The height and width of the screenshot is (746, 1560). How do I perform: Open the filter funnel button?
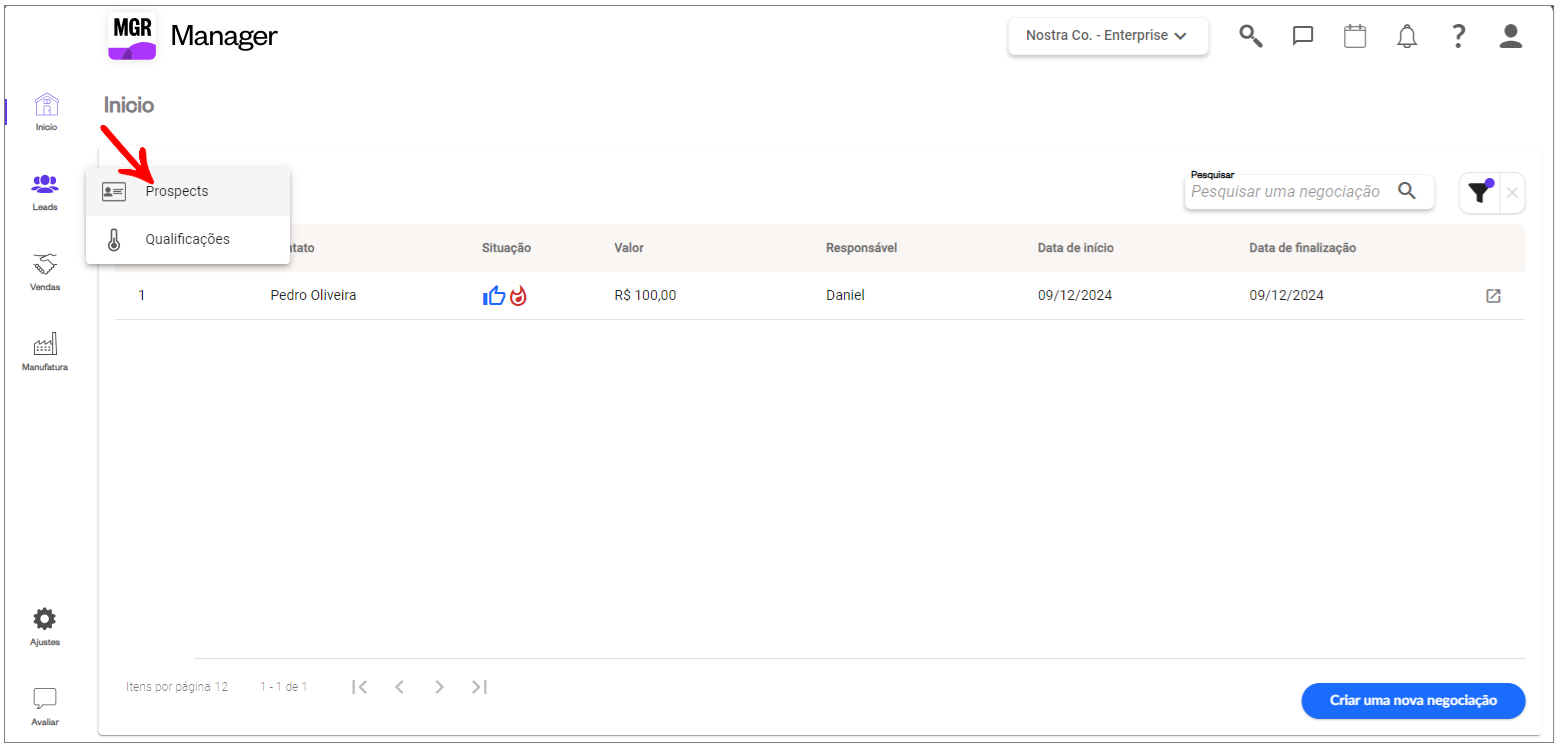pyautogui.click(x=1479, y=193)
